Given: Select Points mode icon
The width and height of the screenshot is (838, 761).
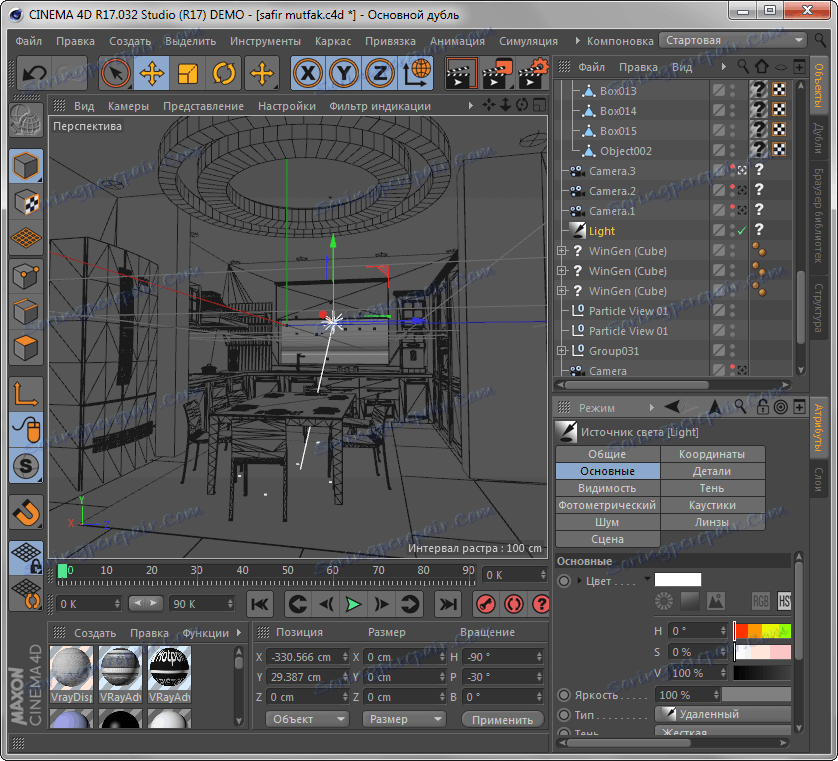Looking at the screenshot, I should (26, 277).
